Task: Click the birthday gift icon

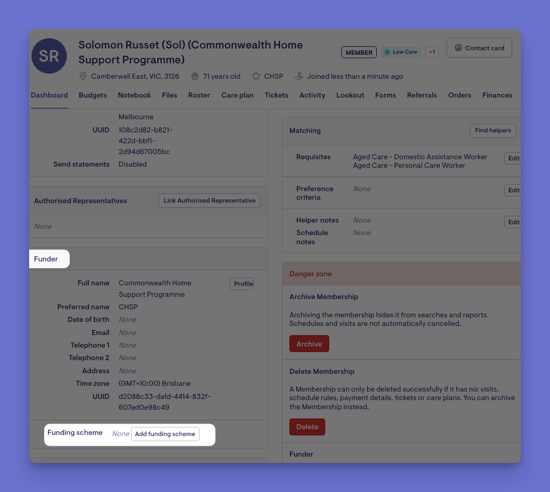Action: (x=195, y=76)
